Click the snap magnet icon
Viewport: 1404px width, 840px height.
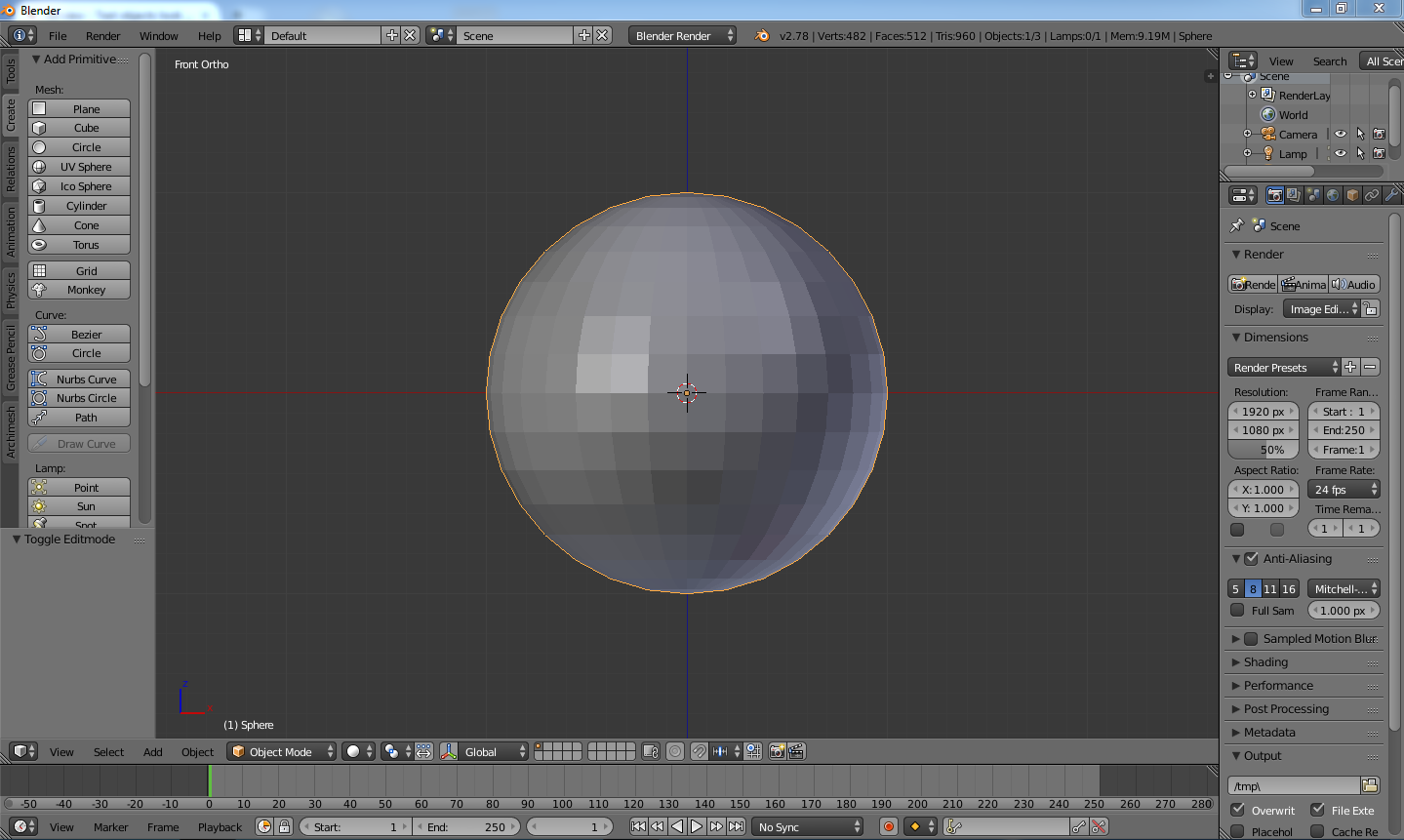(x=700, y=751)
